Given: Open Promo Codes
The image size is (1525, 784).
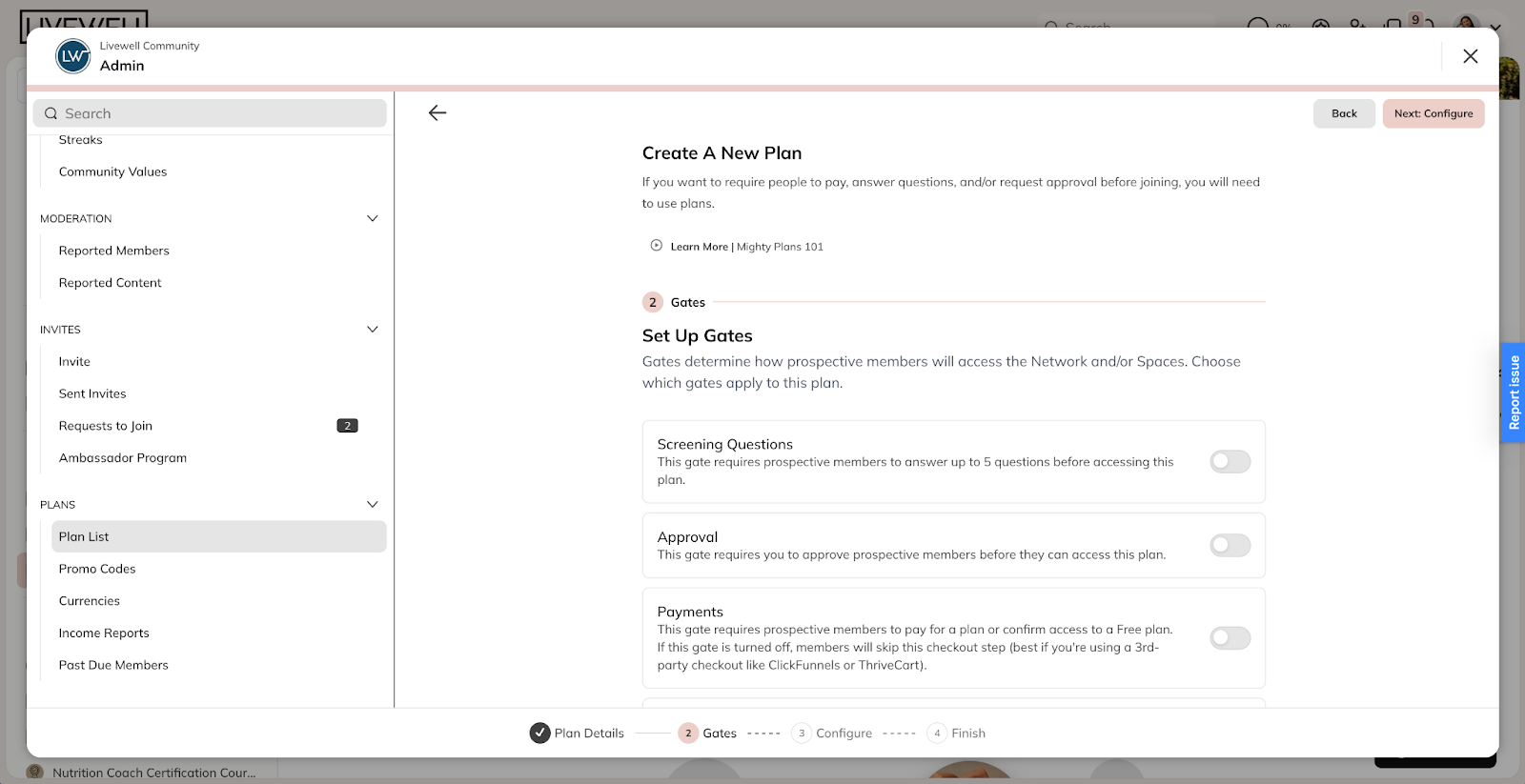Looking at the screenshot, I should 97,569.
